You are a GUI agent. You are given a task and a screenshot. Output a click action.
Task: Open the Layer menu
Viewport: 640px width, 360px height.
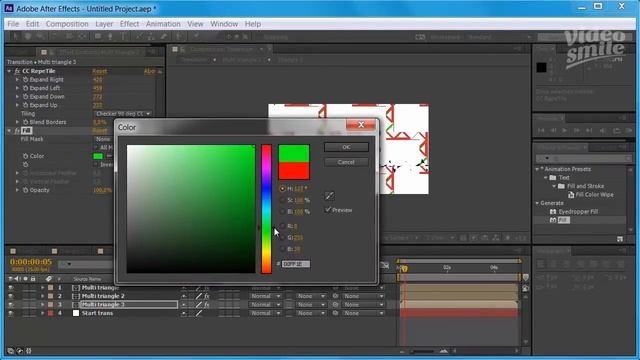(104, 24)
